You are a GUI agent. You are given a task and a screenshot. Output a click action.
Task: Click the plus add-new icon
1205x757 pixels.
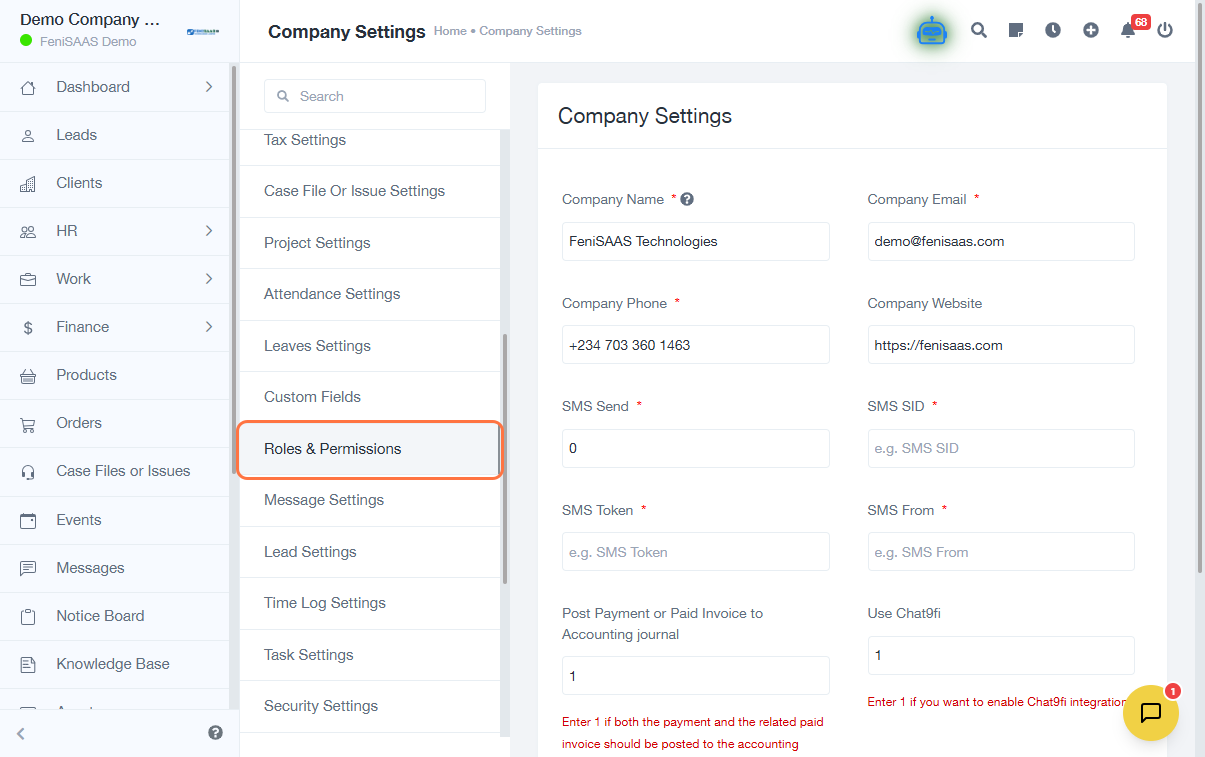pos(1091,31)
